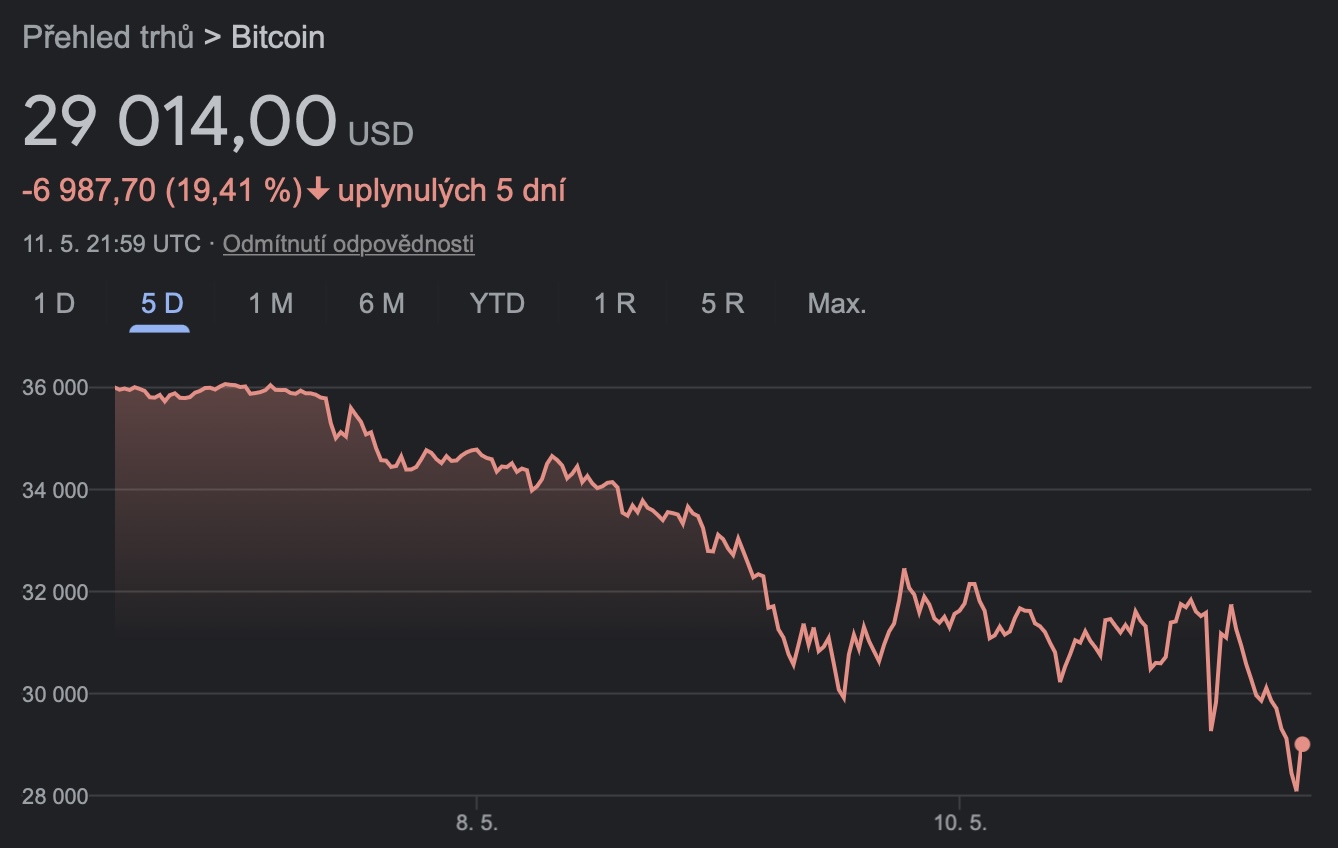Switch to the 1 D time range tab
The width and height of the screenshot is (1338, 848).
click(x=54, y=303)
